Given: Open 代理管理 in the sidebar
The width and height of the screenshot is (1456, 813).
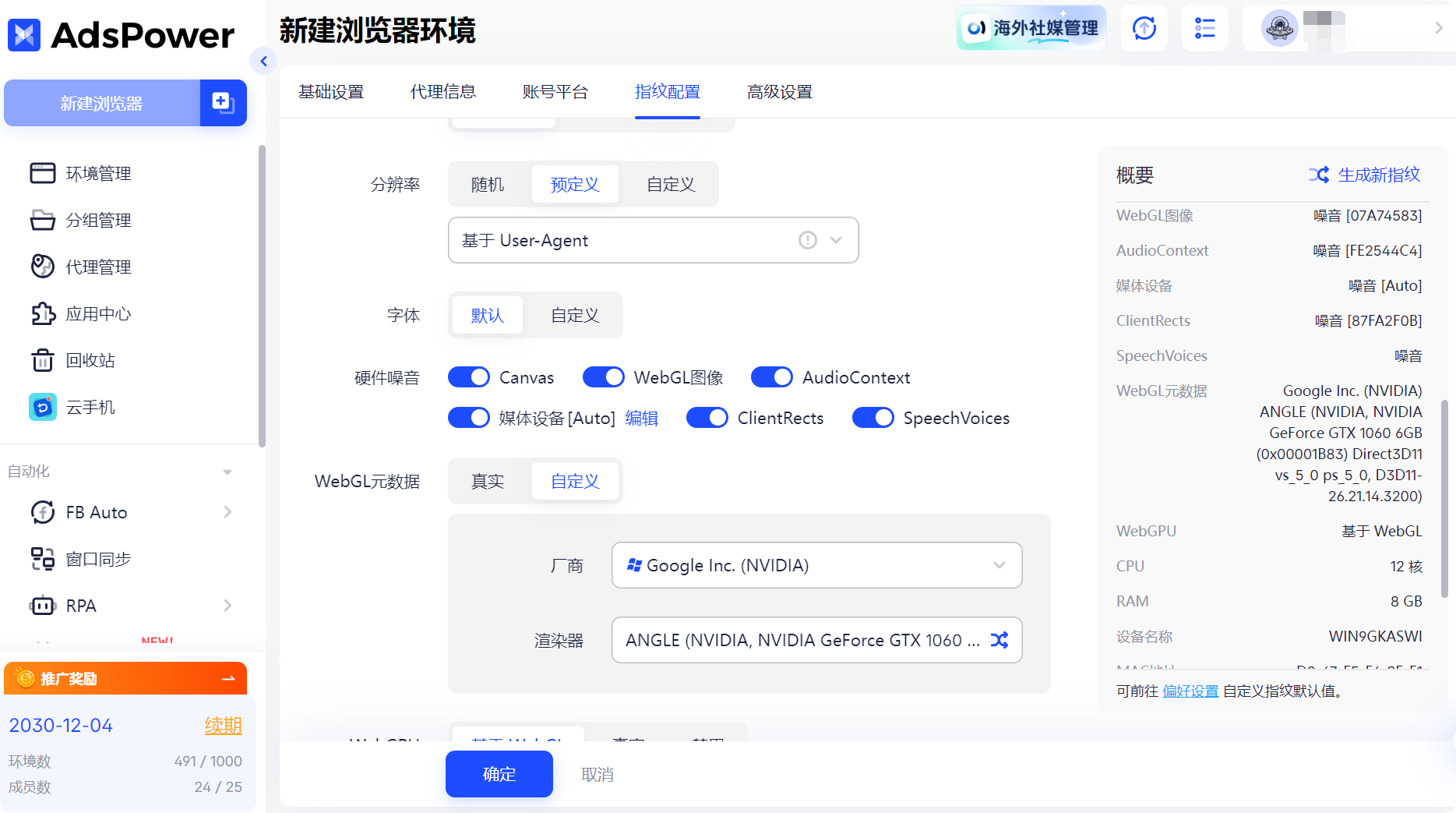Looking at the screenshot, I should [x=98, y=267].
